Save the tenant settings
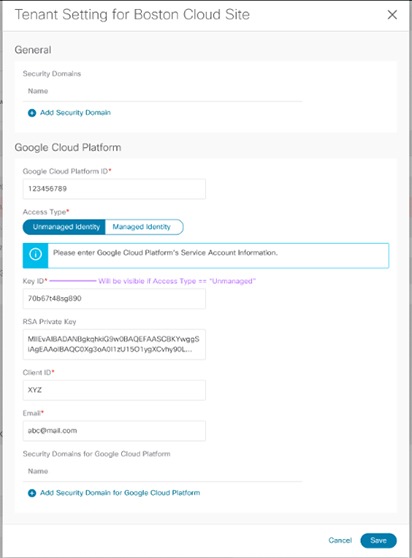This screenshot has width=412, height=558. point(378,540)
